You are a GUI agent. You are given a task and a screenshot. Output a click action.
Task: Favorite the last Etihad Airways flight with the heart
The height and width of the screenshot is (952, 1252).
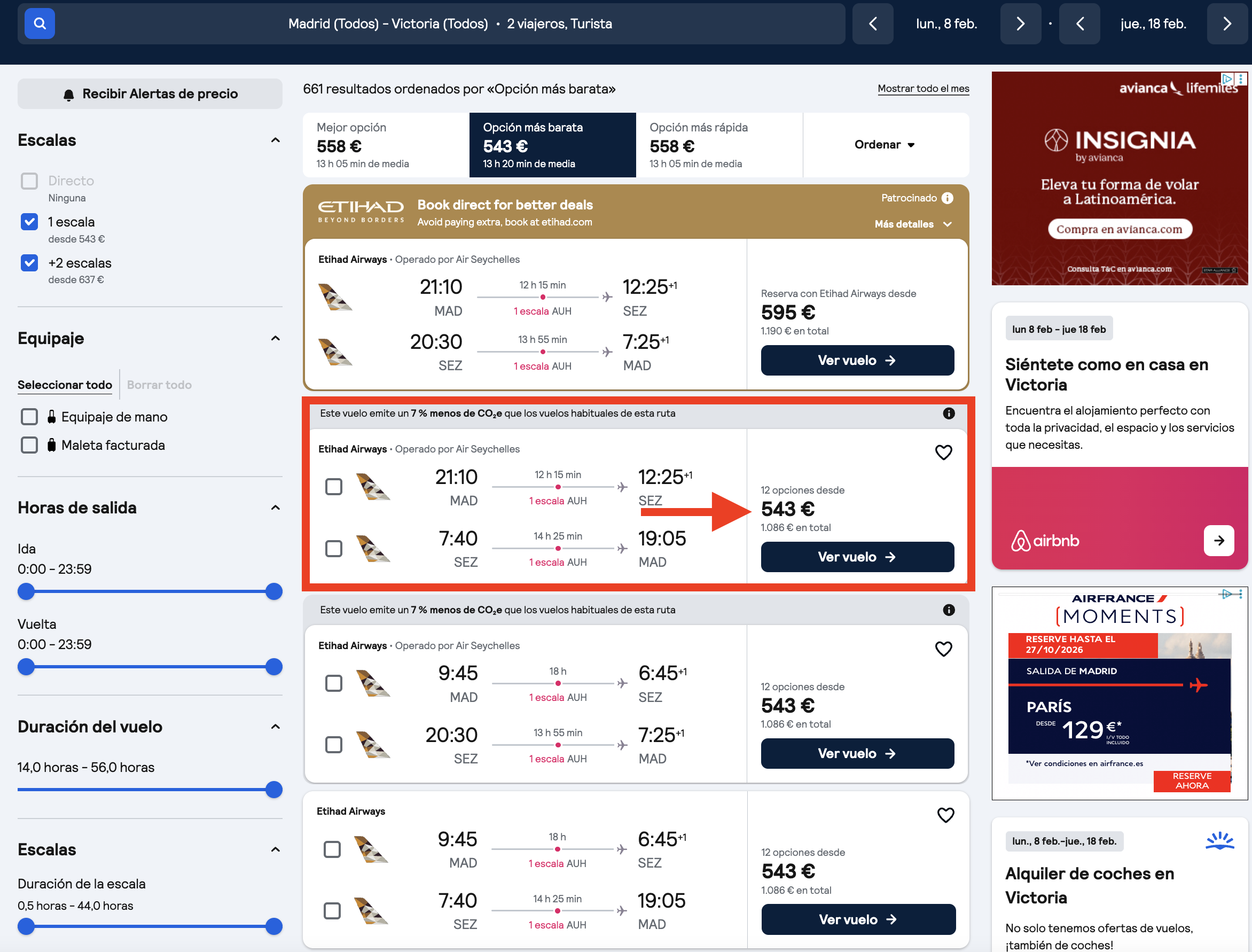[945, 815]
